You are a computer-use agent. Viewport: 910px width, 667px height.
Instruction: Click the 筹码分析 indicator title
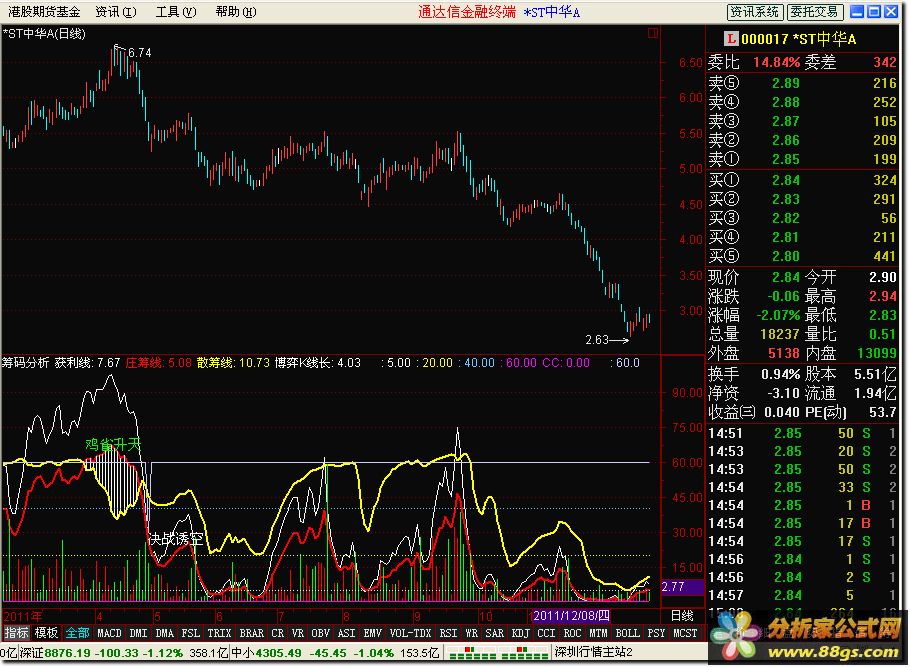26,363
